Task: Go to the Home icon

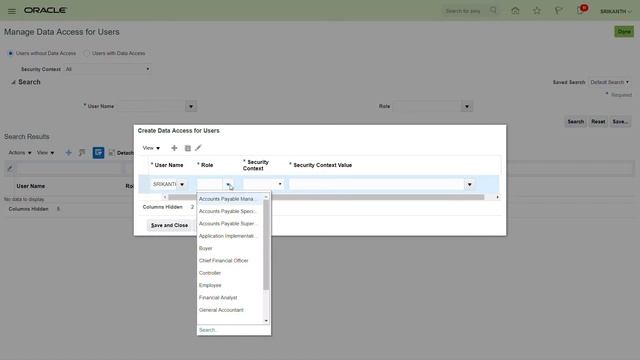Action: (515, 11)
